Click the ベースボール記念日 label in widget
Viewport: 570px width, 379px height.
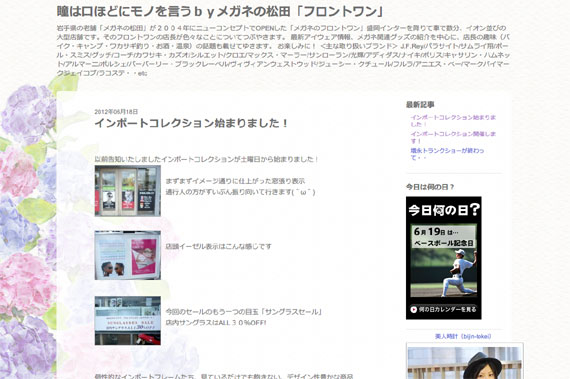point(443,243)
